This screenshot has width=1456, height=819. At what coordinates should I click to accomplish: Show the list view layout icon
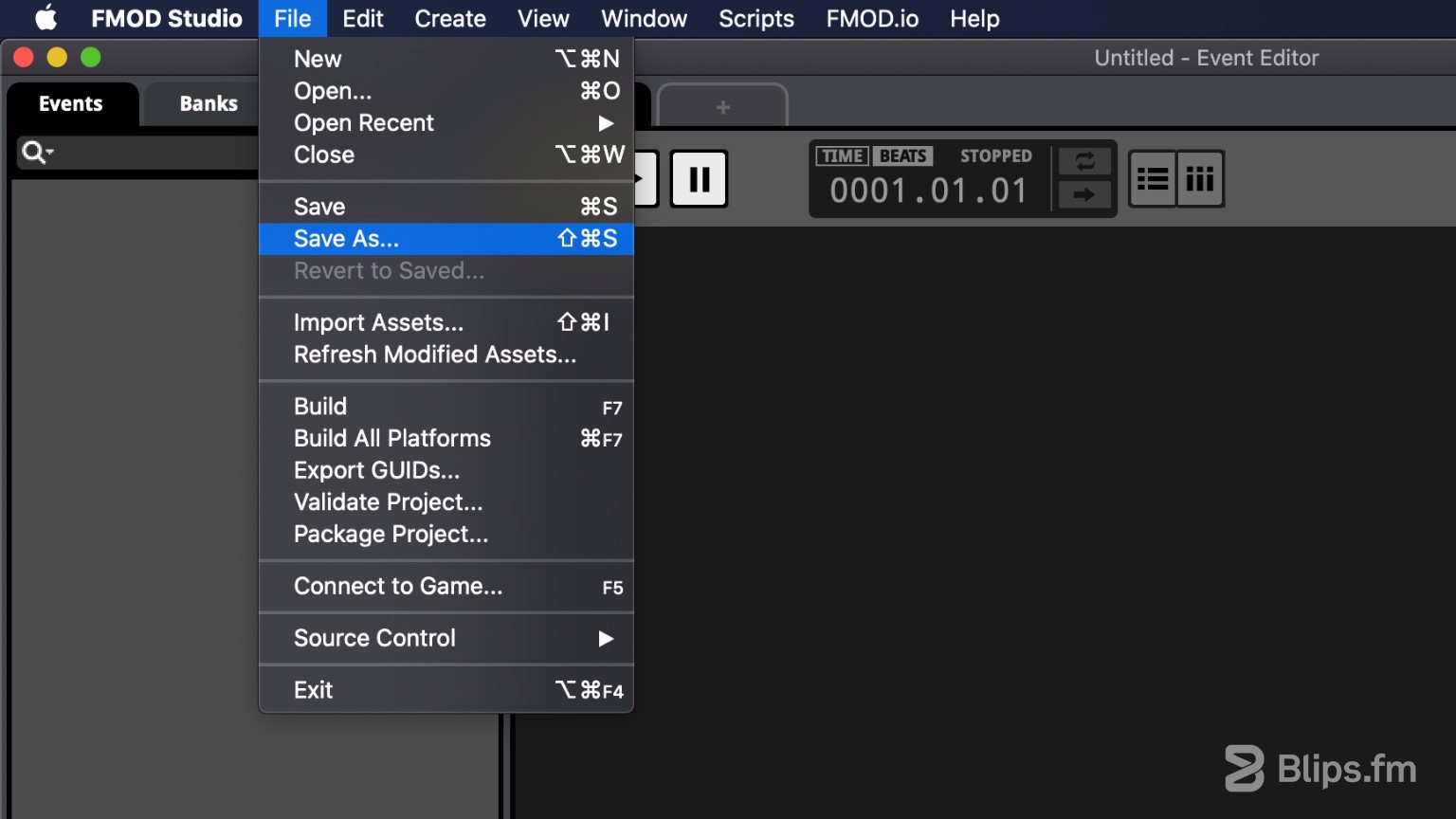point(1153,178)
